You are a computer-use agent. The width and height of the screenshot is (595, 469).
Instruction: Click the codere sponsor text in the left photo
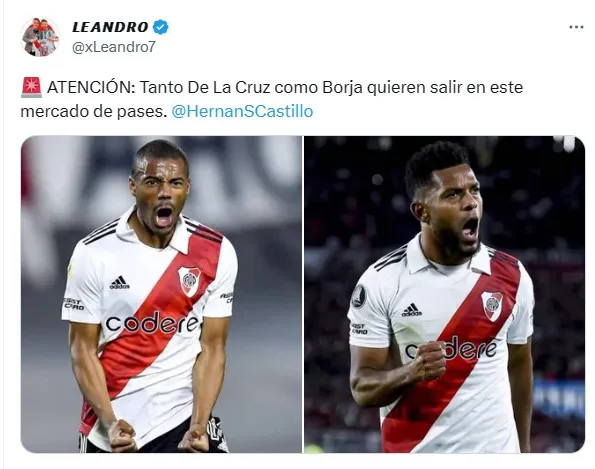152,323
